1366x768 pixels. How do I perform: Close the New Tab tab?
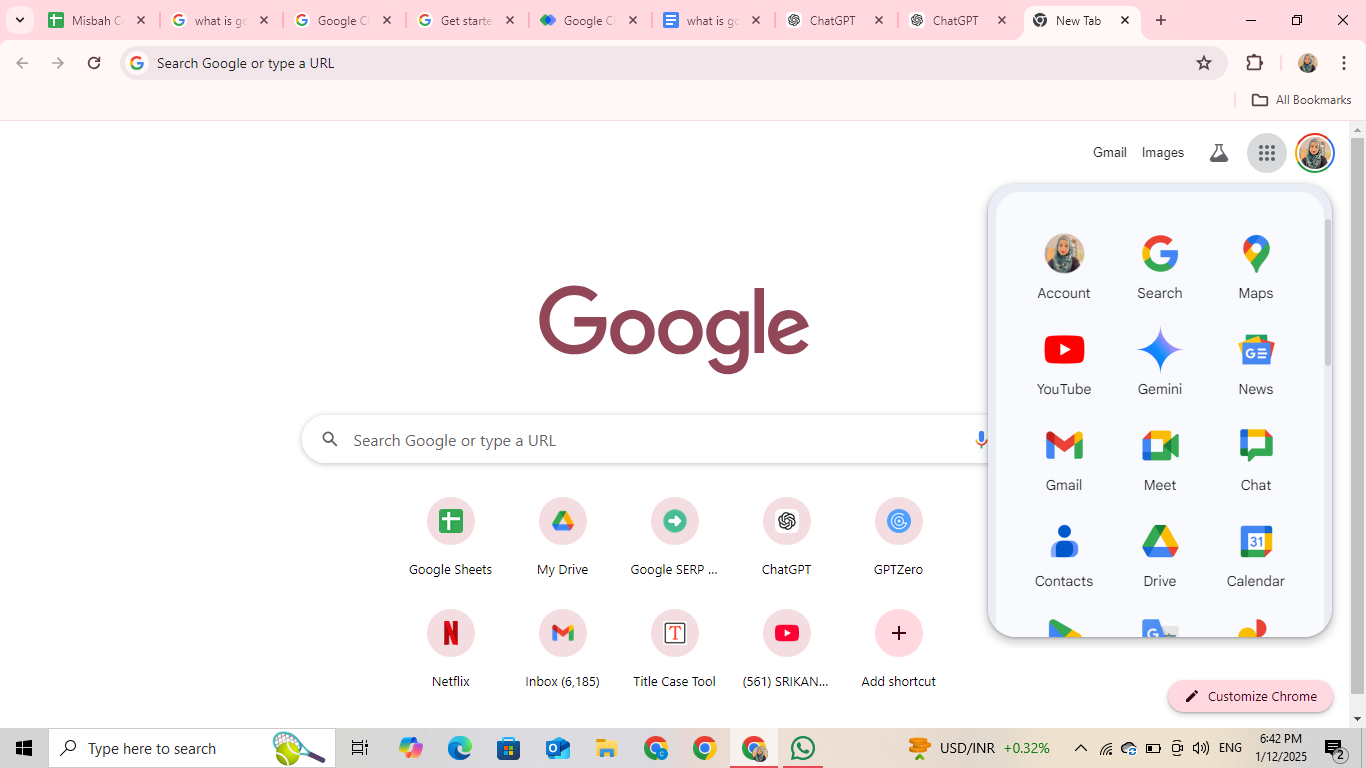[x=1125, y=20]
